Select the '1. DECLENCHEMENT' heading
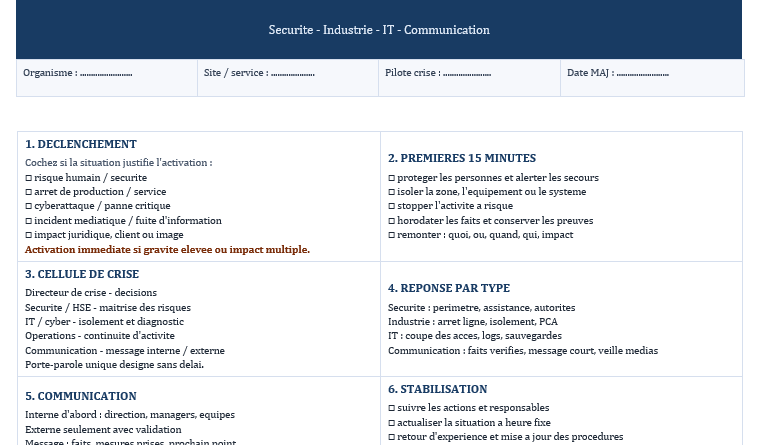Screen dimensions: 760x445 tap(81, 144)
